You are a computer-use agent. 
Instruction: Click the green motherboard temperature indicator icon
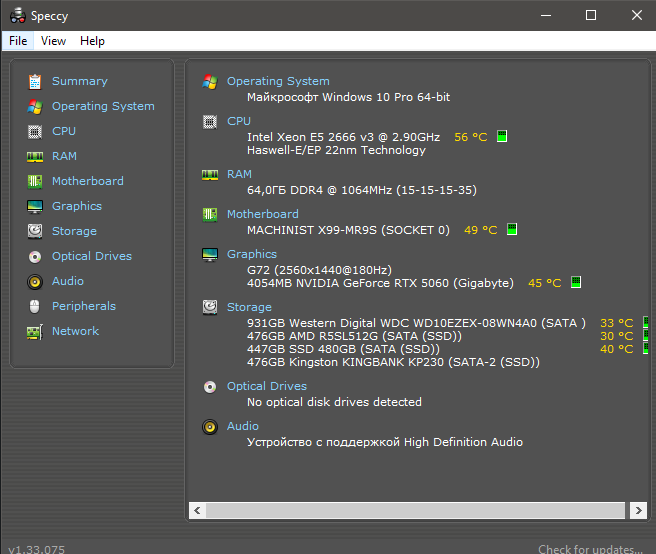[x=512, y=229]
